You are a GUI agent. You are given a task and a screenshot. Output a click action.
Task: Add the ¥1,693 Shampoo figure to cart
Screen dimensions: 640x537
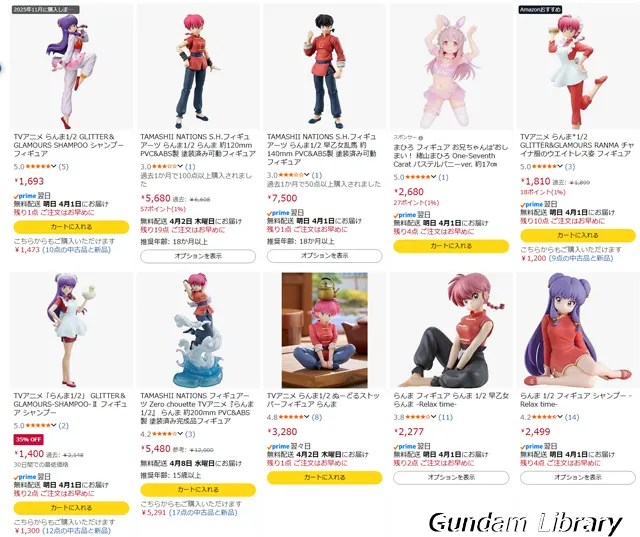71,227
